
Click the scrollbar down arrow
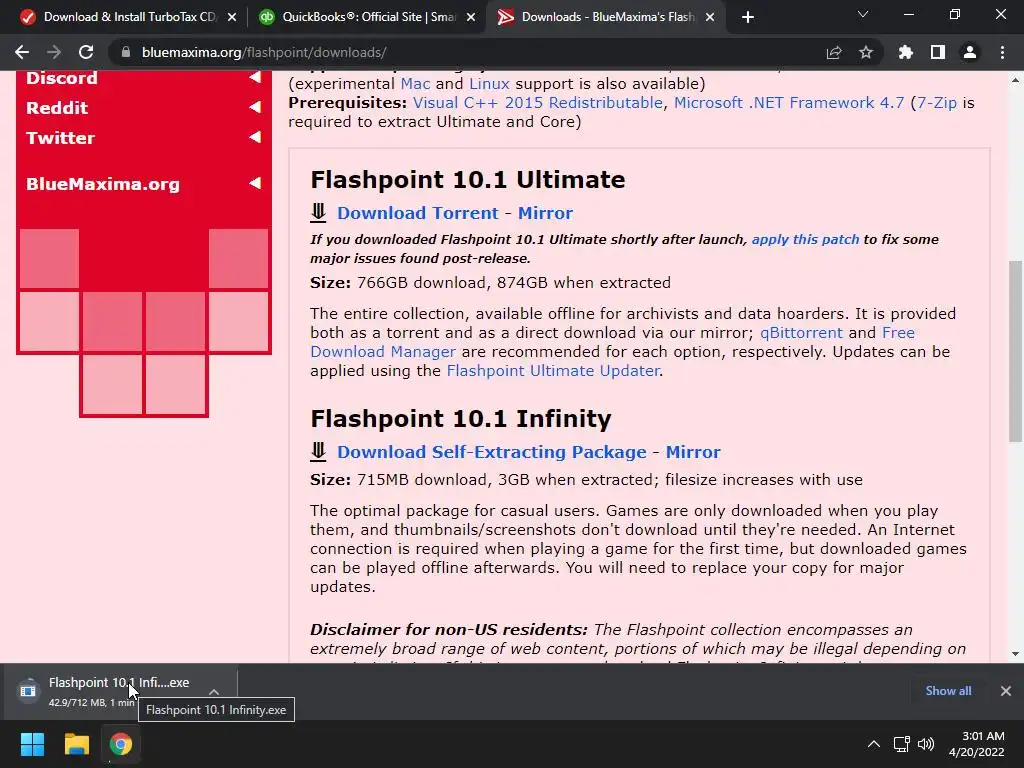pyautogui.click(x=1015, y=654)
